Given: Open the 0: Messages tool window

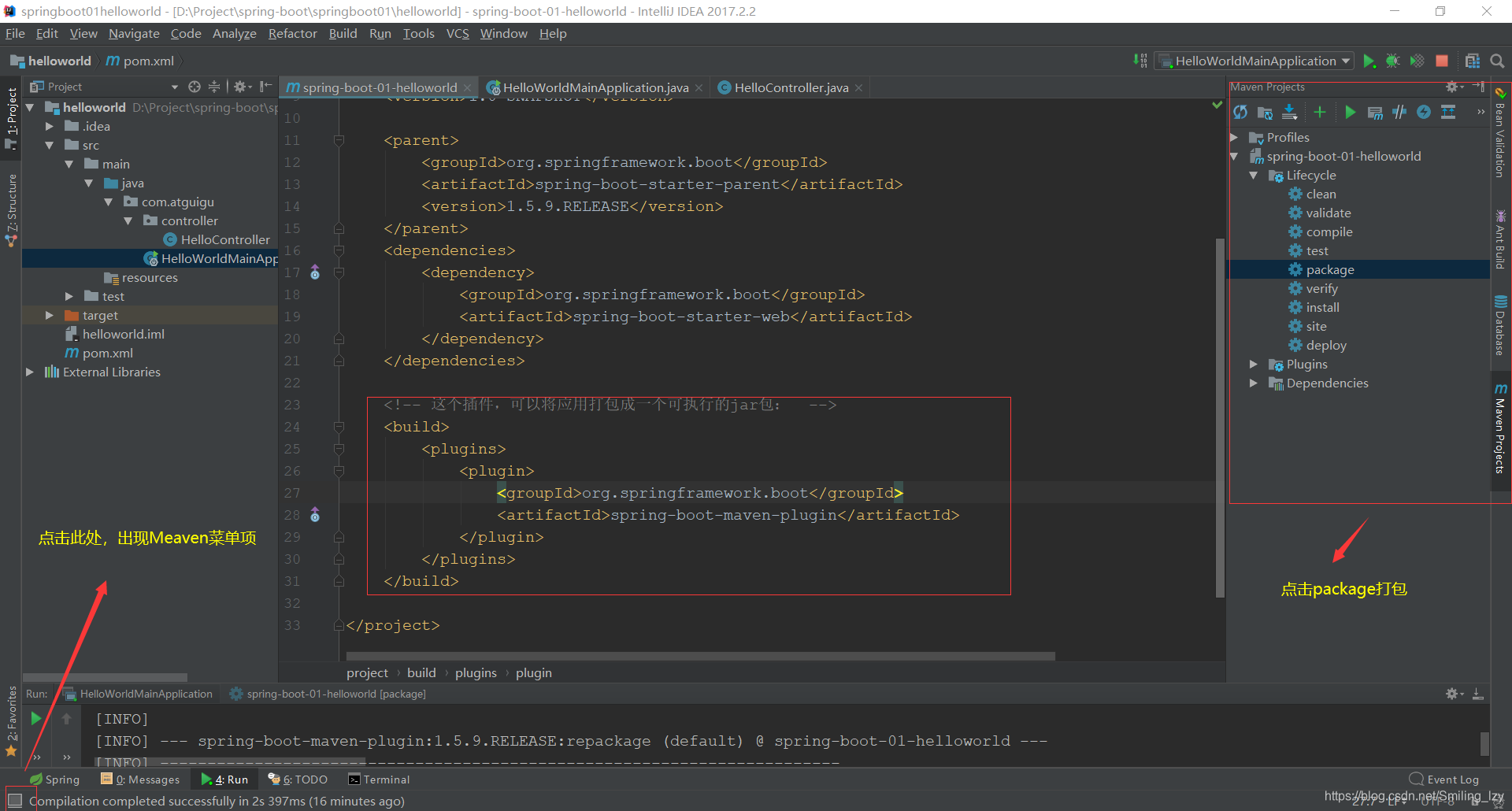Looking at the screenshot, I should click(140, 780).
